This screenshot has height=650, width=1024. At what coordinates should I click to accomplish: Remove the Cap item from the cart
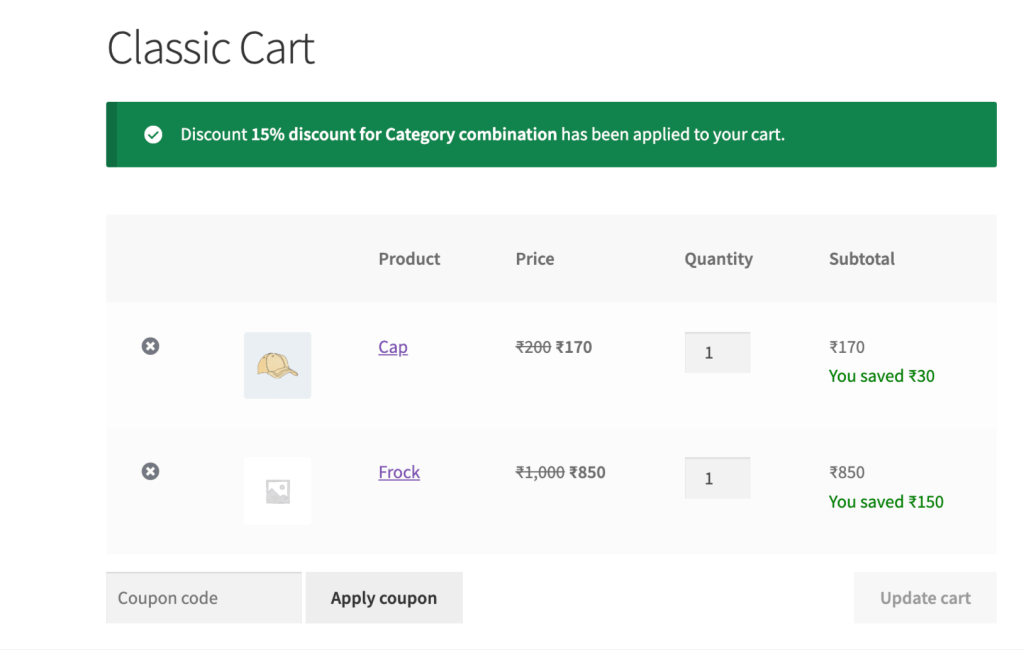150,345
